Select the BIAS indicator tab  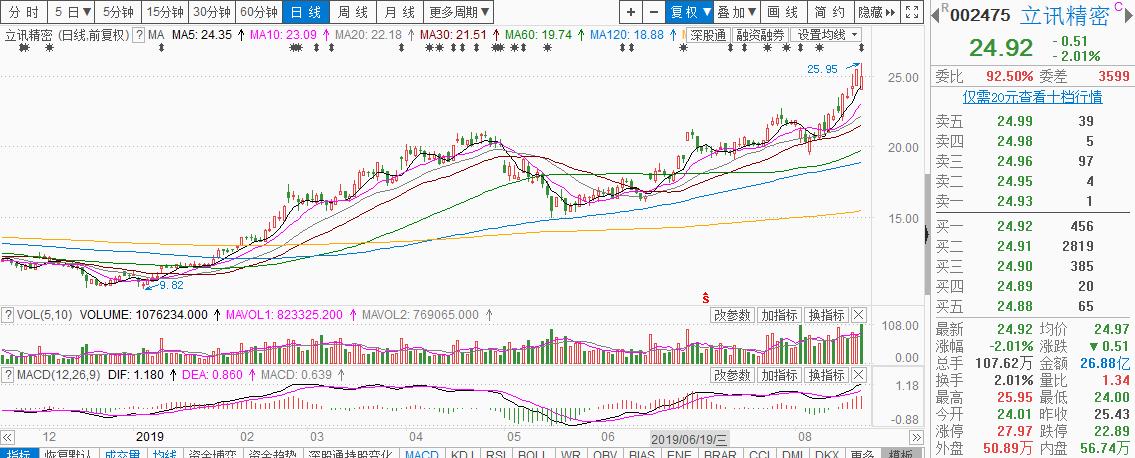[641, 453]
